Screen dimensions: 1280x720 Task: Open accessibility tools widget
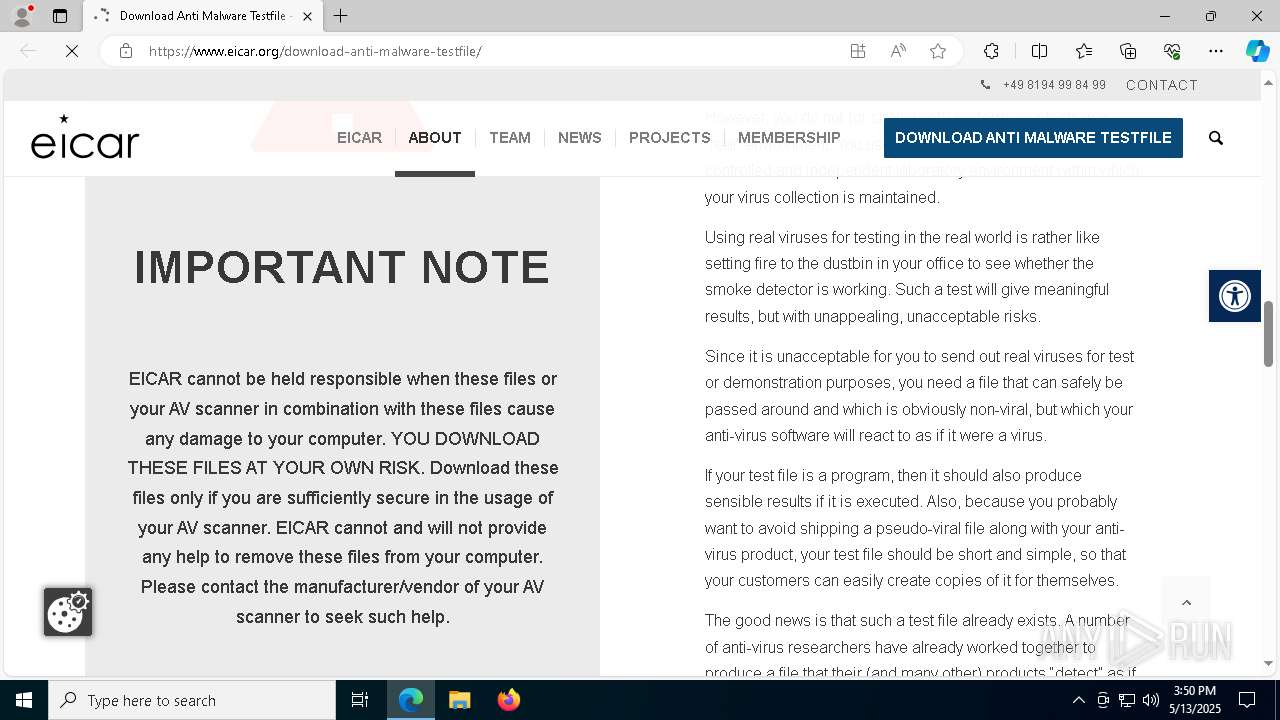[1235, 296]
